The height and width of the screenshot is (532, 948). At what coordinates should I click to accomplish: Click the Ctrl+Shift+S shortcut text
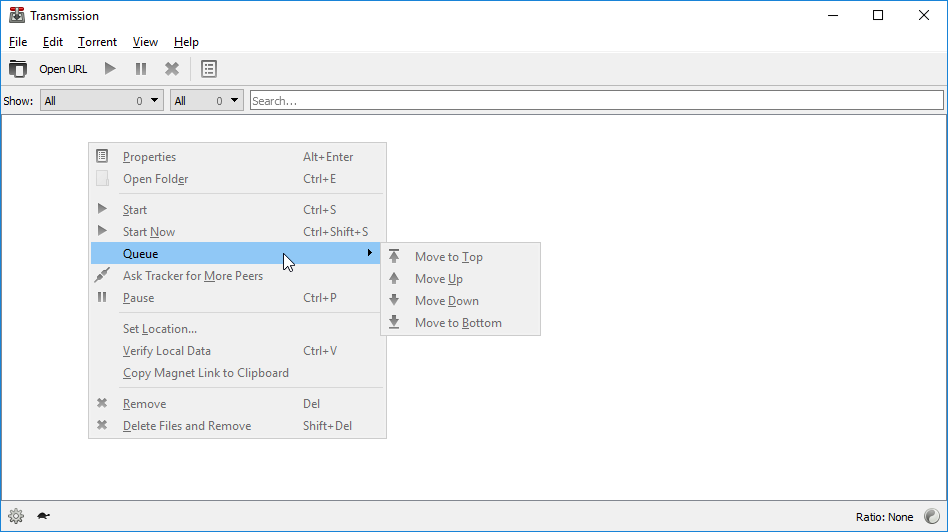[x=336, y=232]
